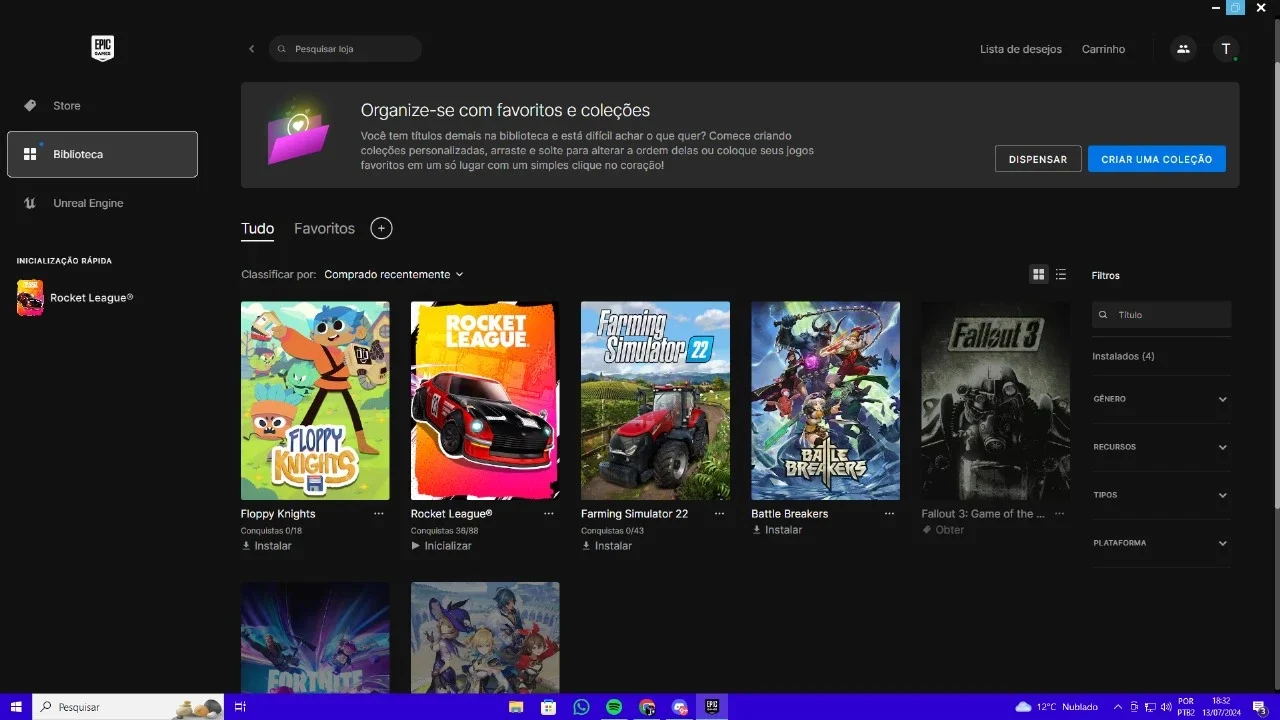1280x720 pixels.
Task: Open options menu for Floppy Knights
Action: (x=379, y=513)
